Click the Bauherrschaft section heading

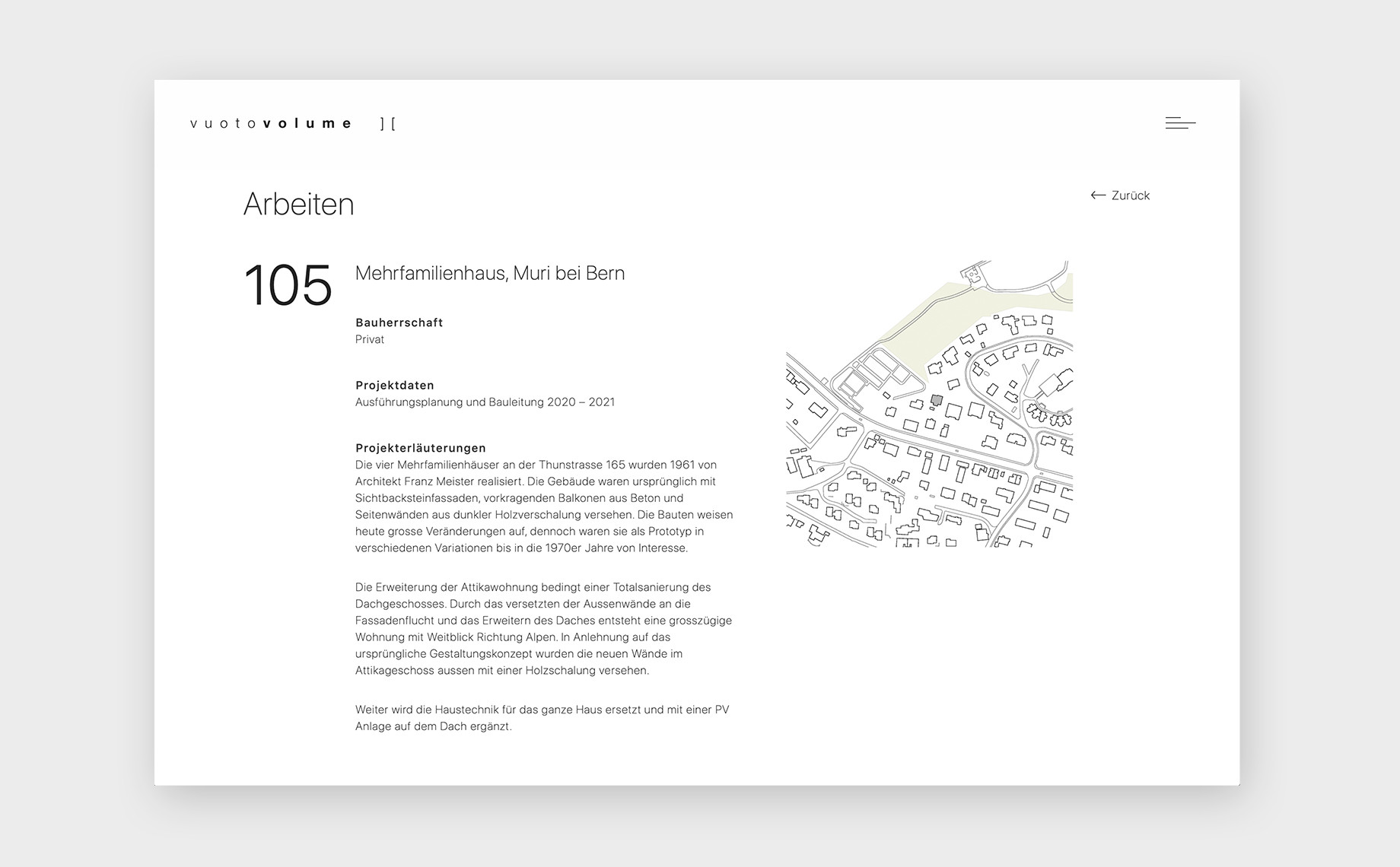[399, 322]
